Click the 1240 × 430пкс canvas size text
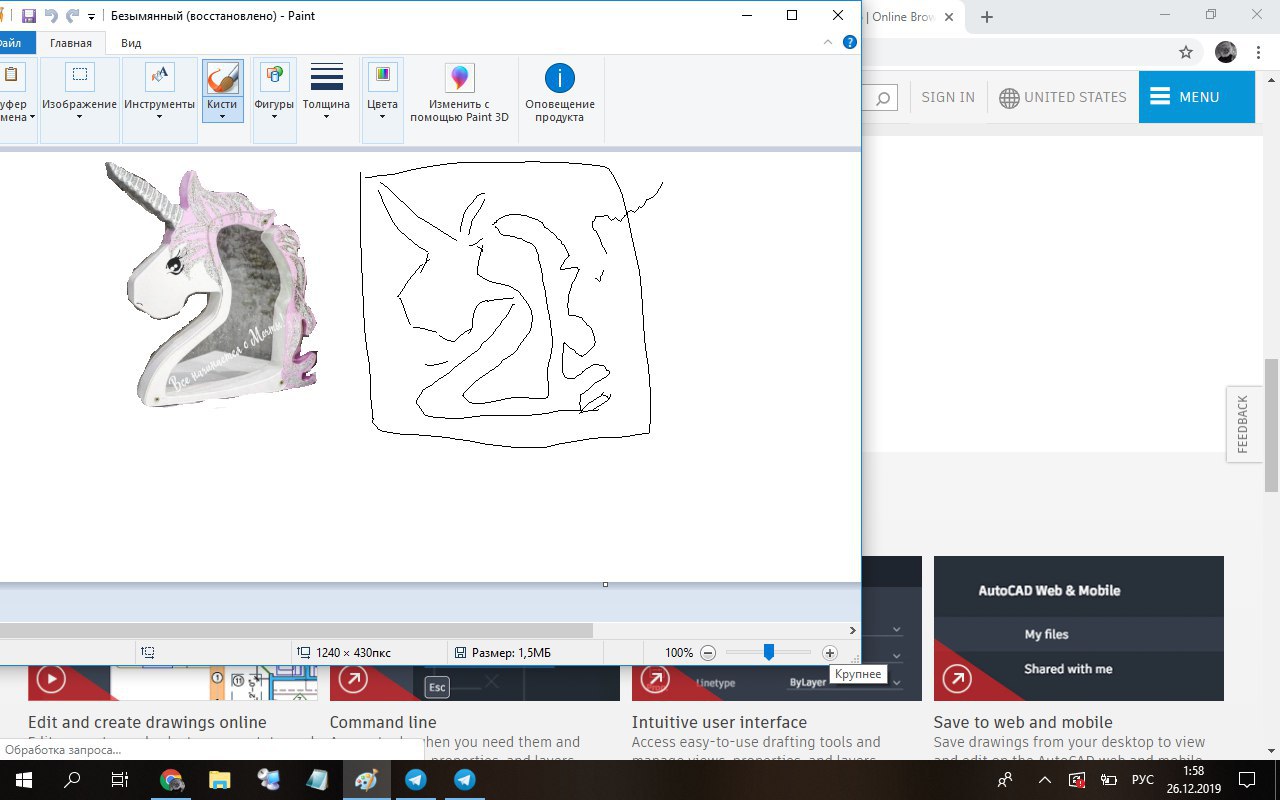This screenshot has width=1280, height=800. coord(353,653)
